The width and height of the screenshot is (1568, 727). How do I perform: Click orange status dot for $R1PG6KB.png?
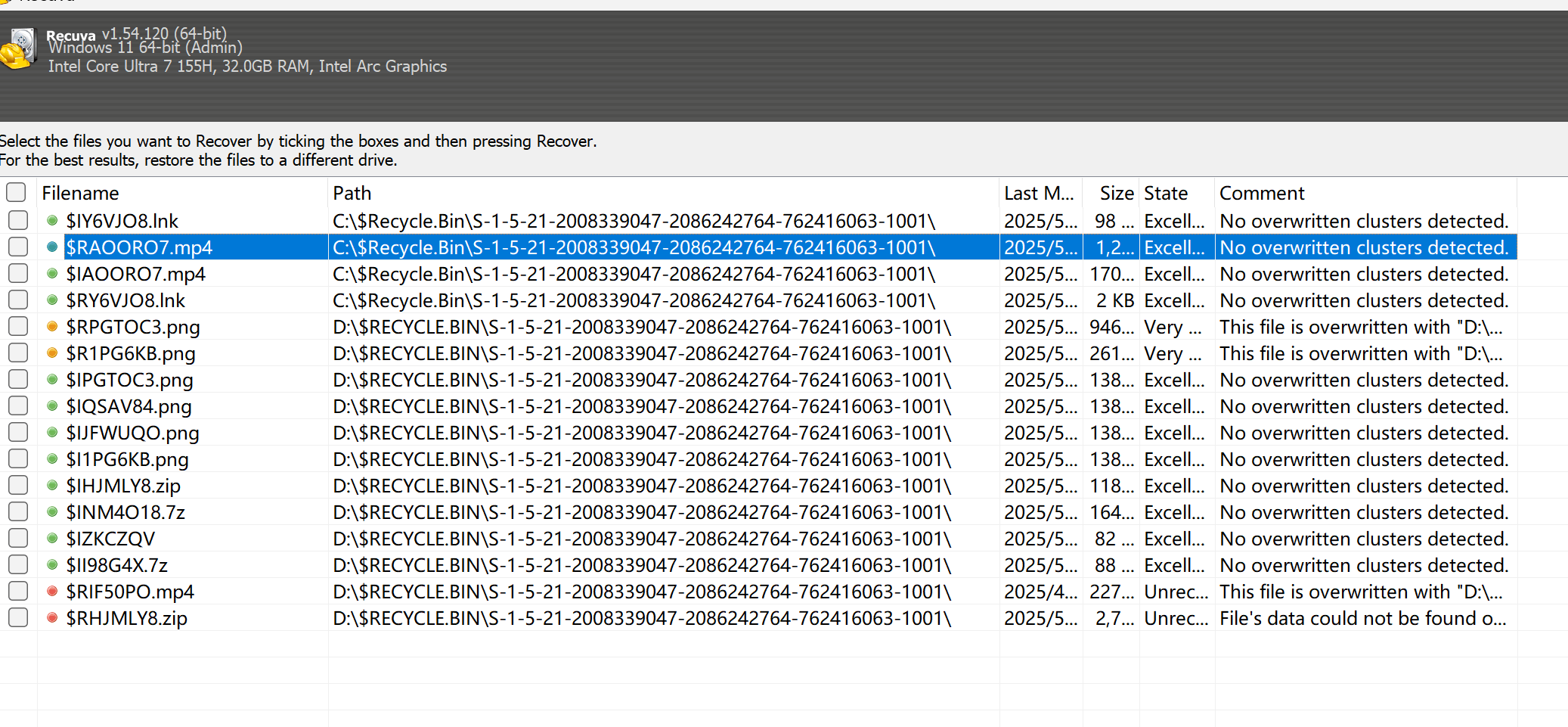[x=52, y=353]
